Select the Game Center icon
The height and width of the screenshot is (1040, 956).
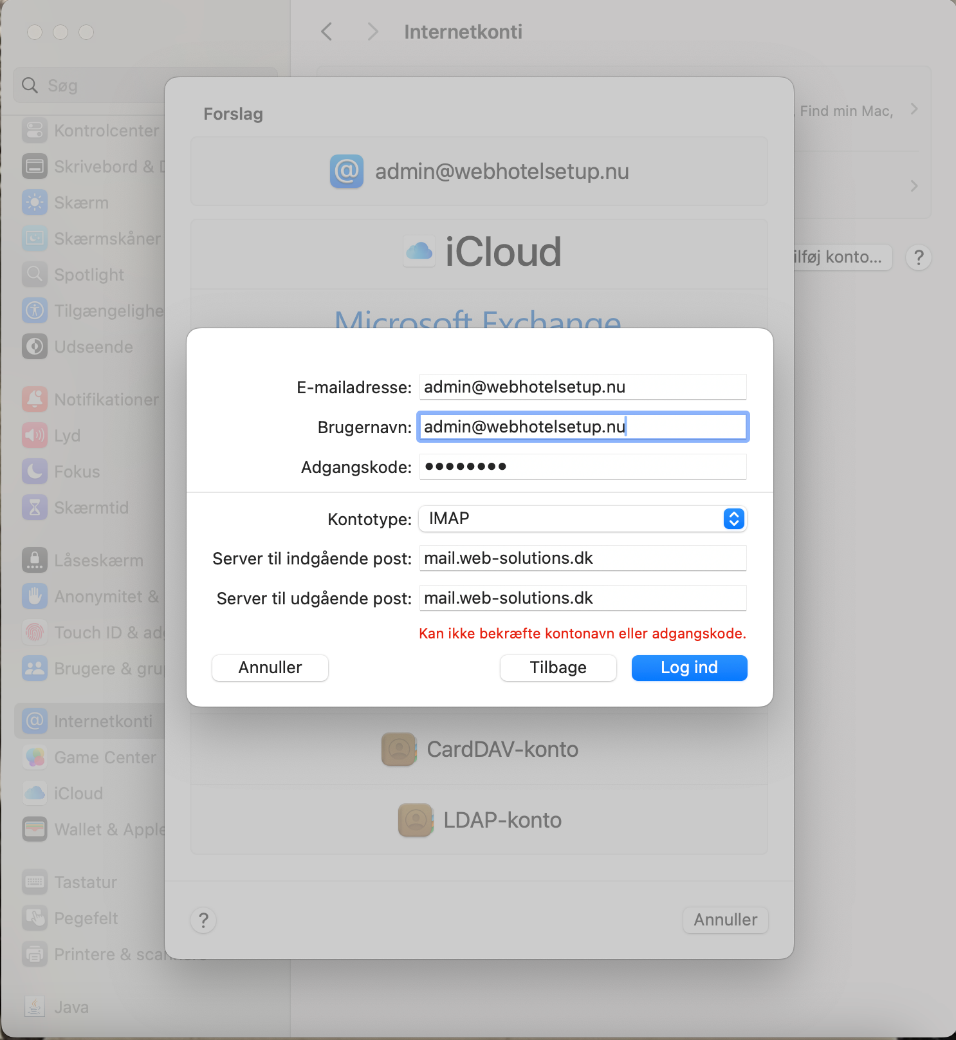pyautogui.click(x=34, y=757)
